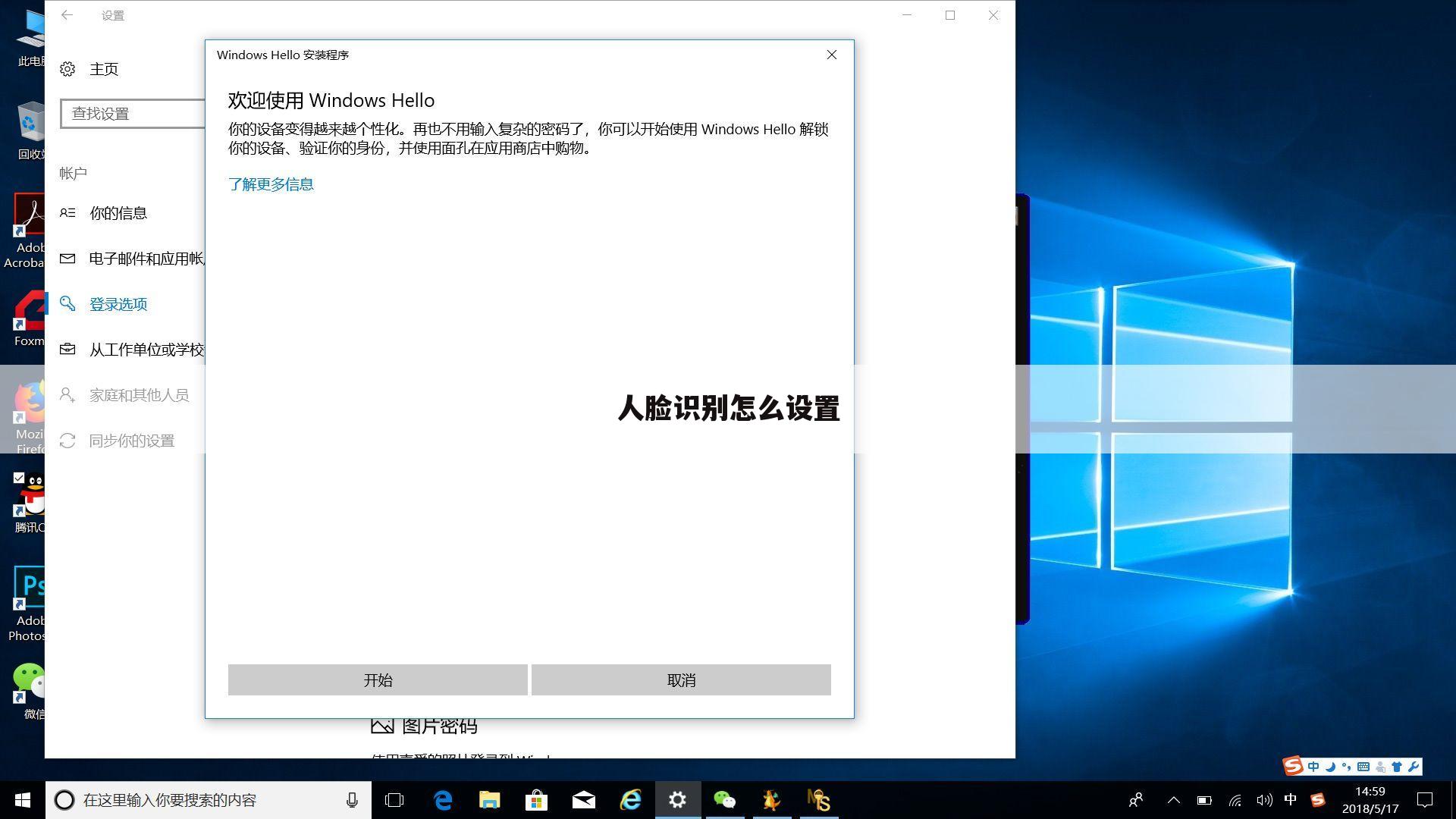
Task: Switch to Settings app in taskbar
Action: tap(678, 800)
